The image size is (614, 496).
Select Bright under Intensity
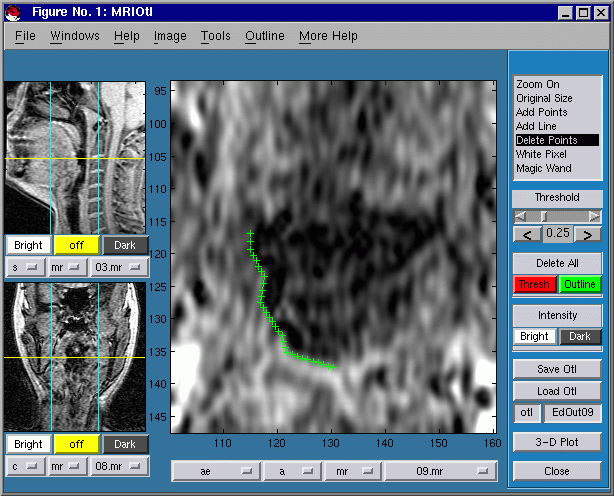coord(534,336)
